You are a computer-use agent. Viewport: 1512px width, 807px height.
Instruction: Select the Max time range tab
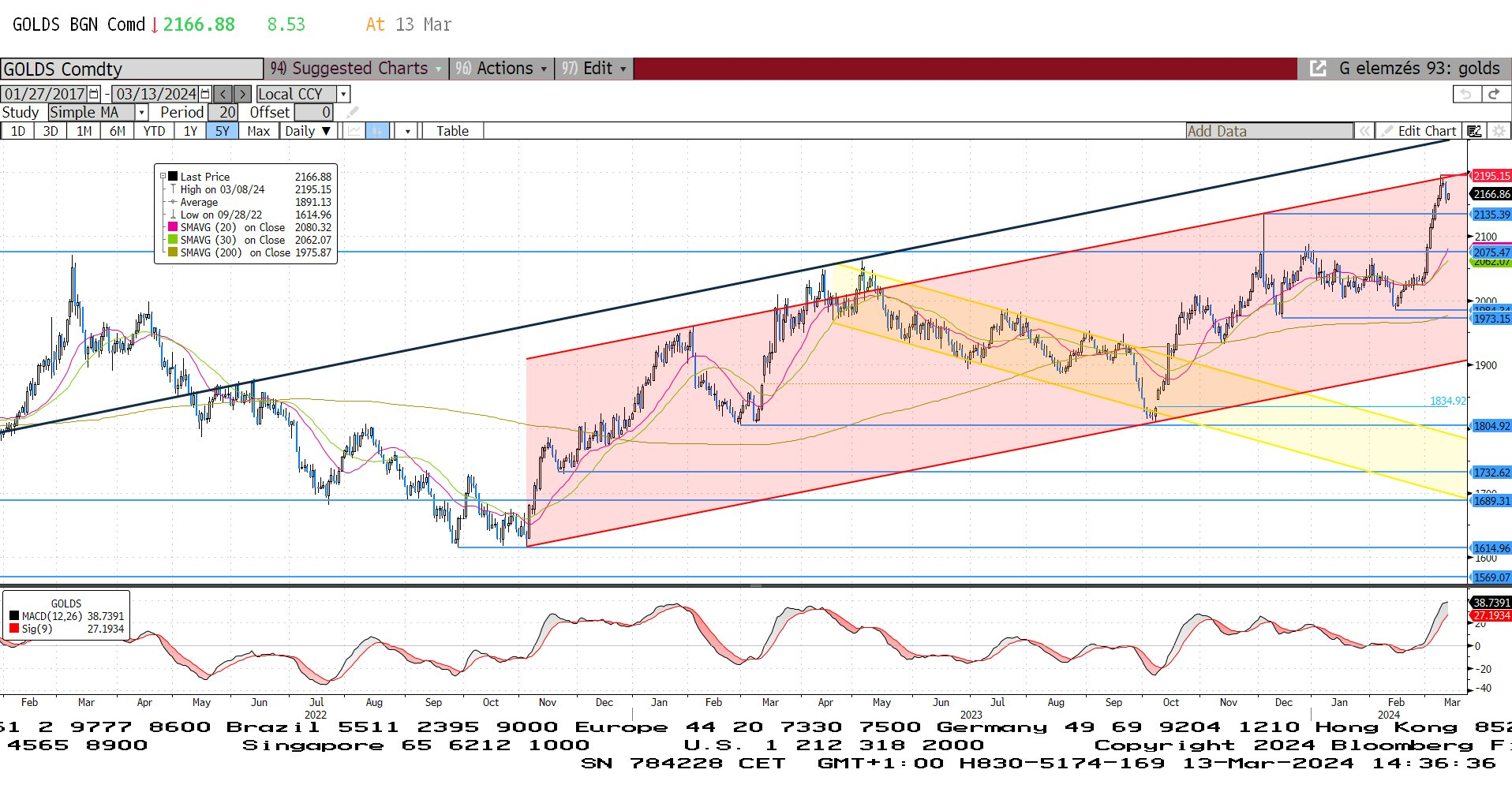(259, 131)
